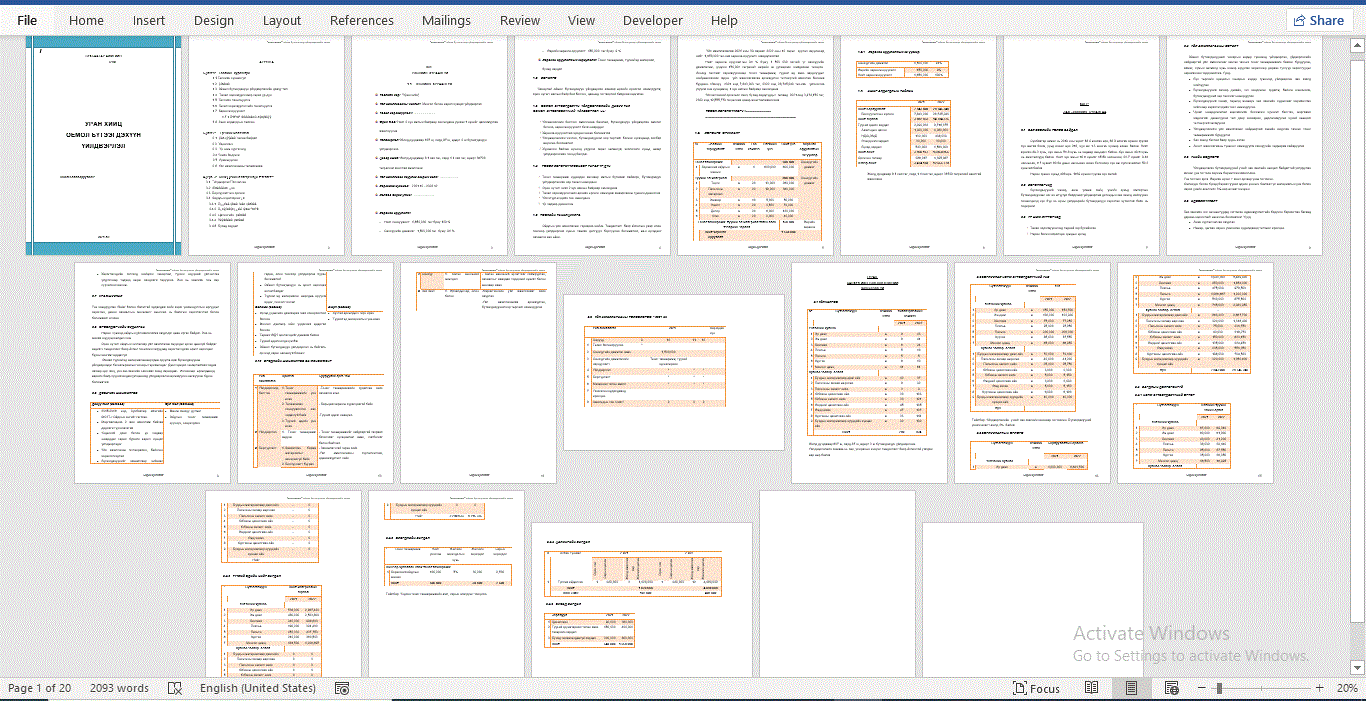
Task: Open the Insert ribbon tab
Action: tap(149, 20)
